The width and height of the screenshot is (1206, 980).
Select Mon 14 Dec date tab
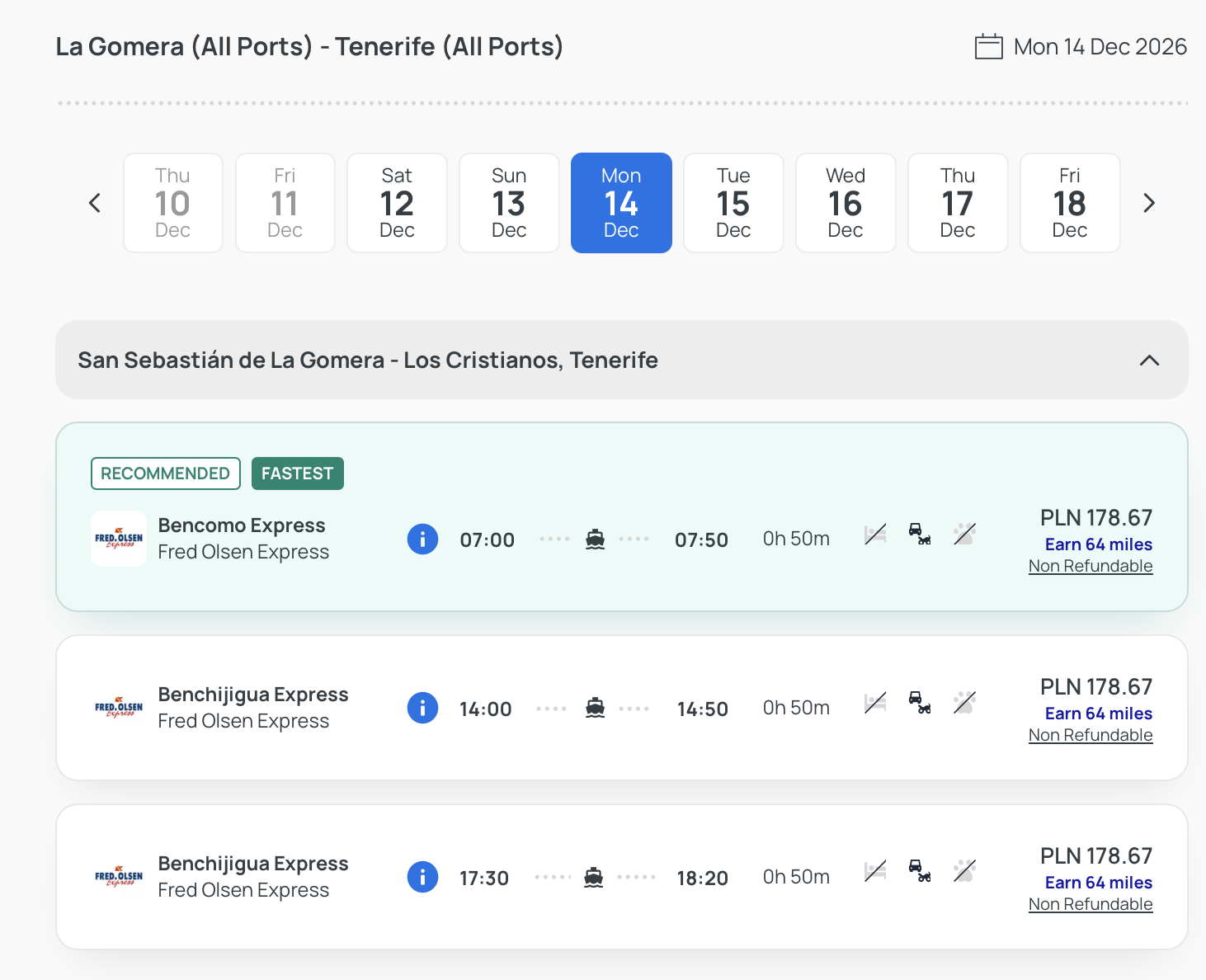(x=621, y=203)
